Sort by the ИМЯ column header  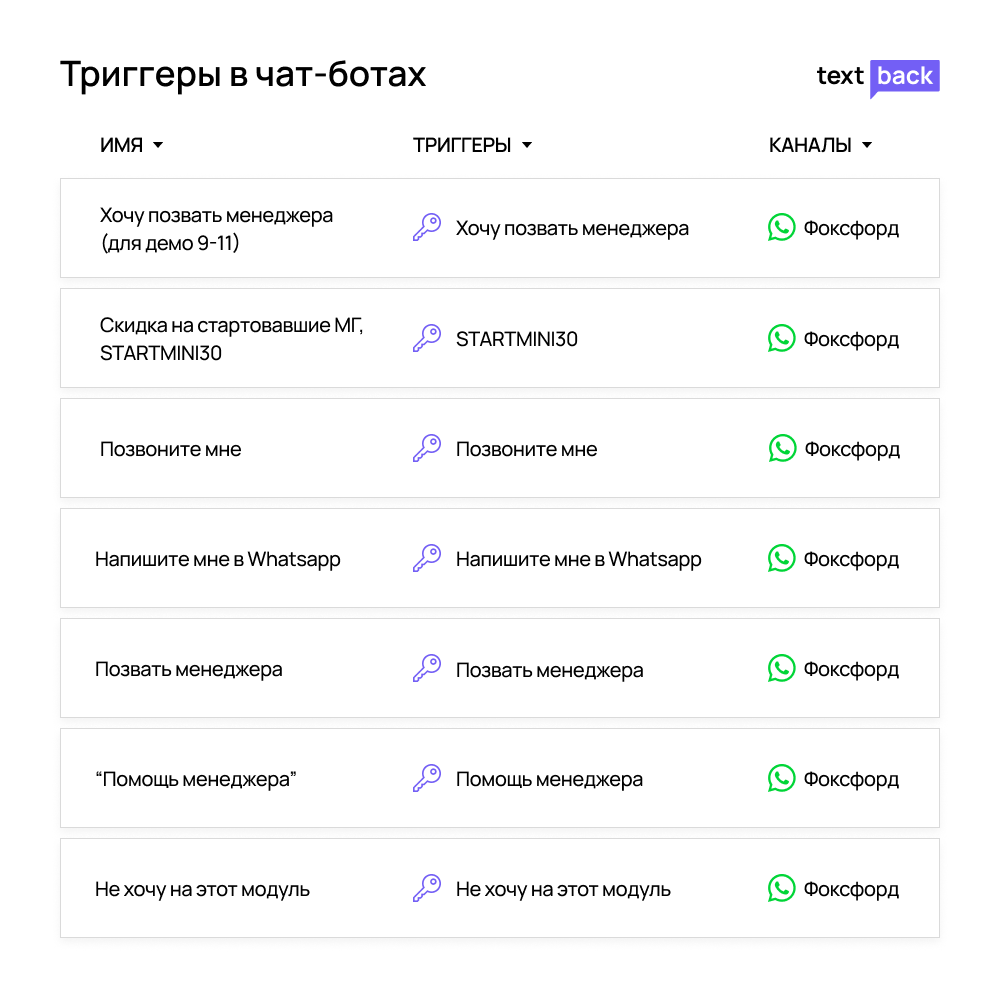coord(121,145)
